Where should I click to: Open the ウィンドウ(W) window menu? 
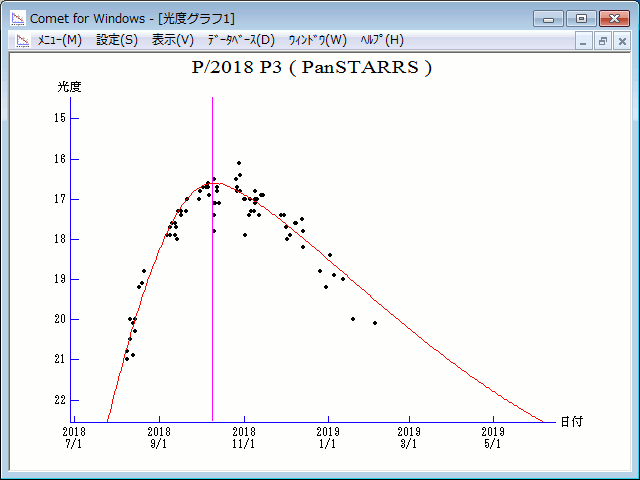(x=317, y=40)
